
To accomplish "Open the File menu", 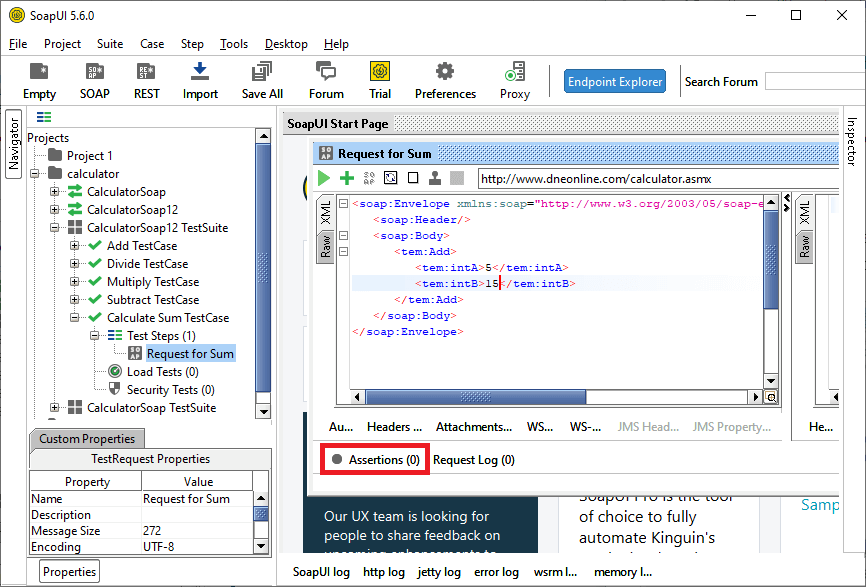I will (x=18, y=44).
